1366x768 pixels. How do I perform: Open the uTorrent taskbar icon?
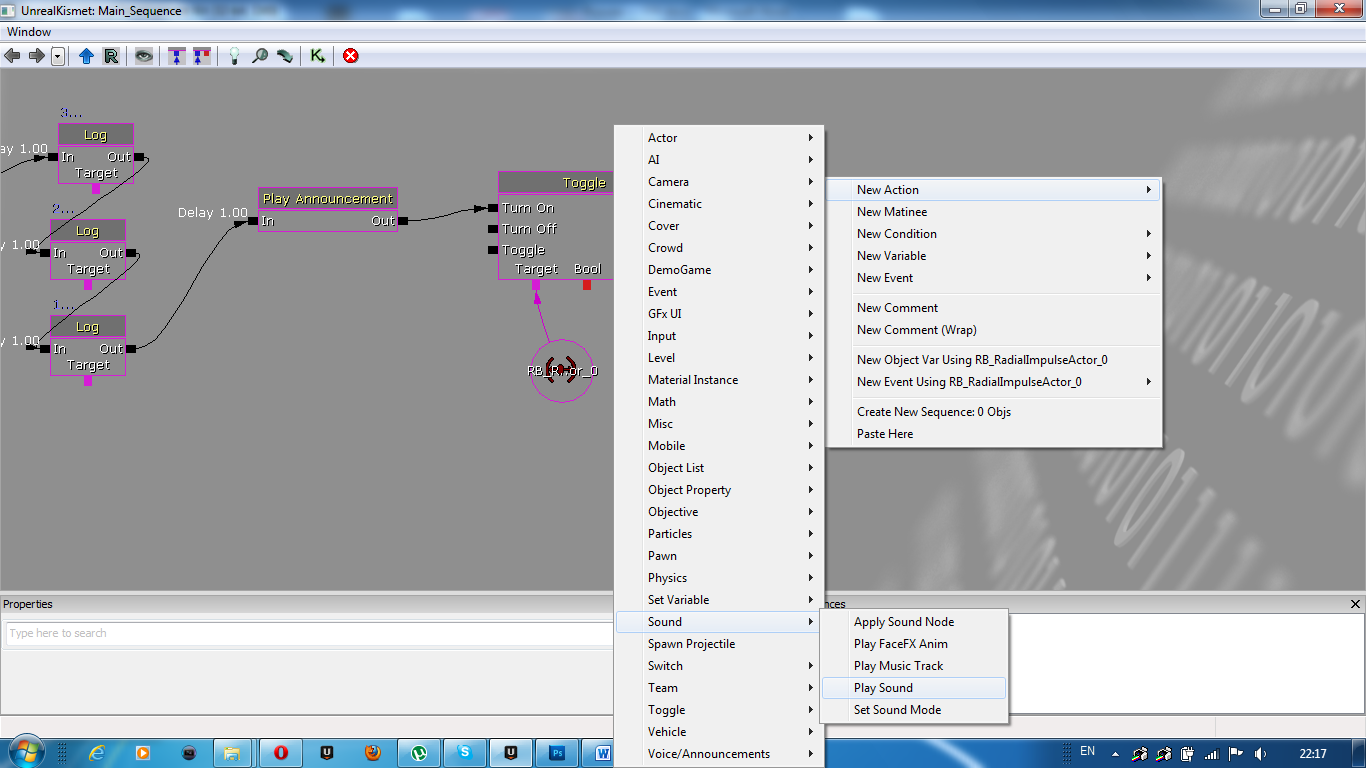click(x=419, y=753)
